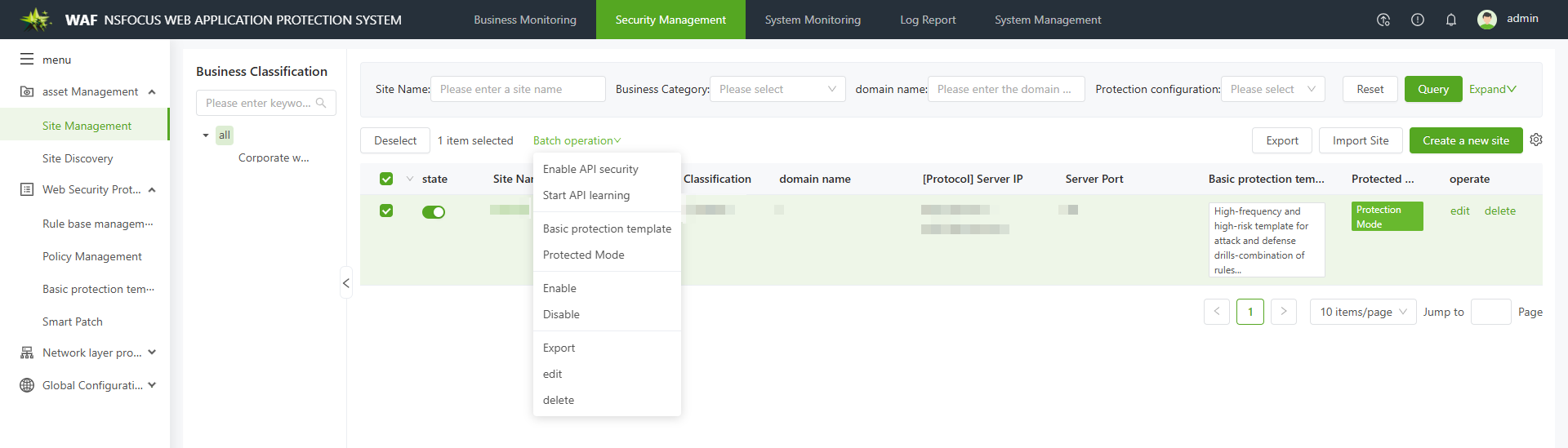Open table column settings gear icon
This screenshot has width=1568, height=448.
(x=1536, y=140)
